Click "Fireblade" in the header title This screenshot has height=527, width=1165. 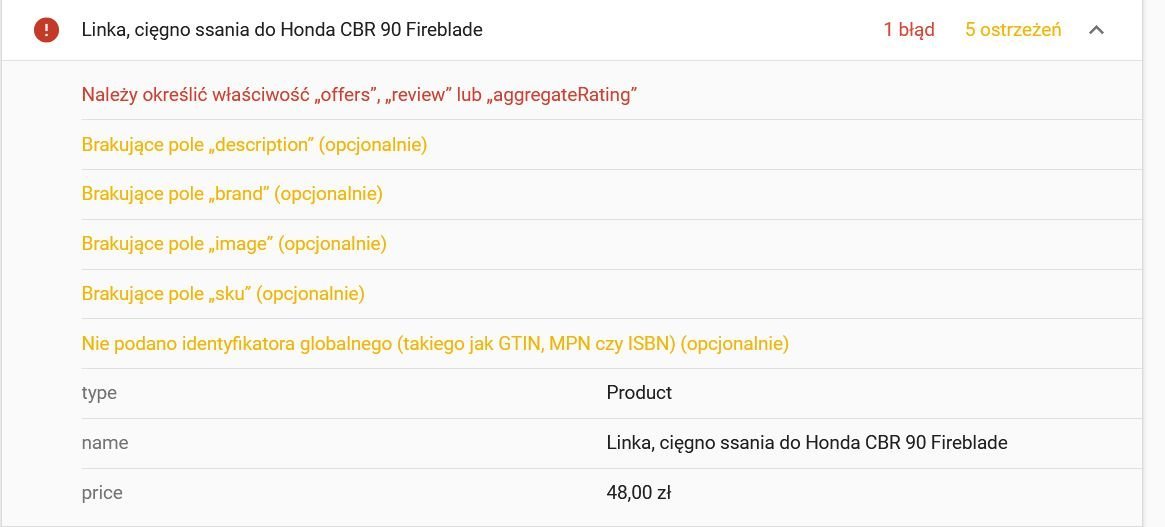pyautogui.click(x=444, y=30)
